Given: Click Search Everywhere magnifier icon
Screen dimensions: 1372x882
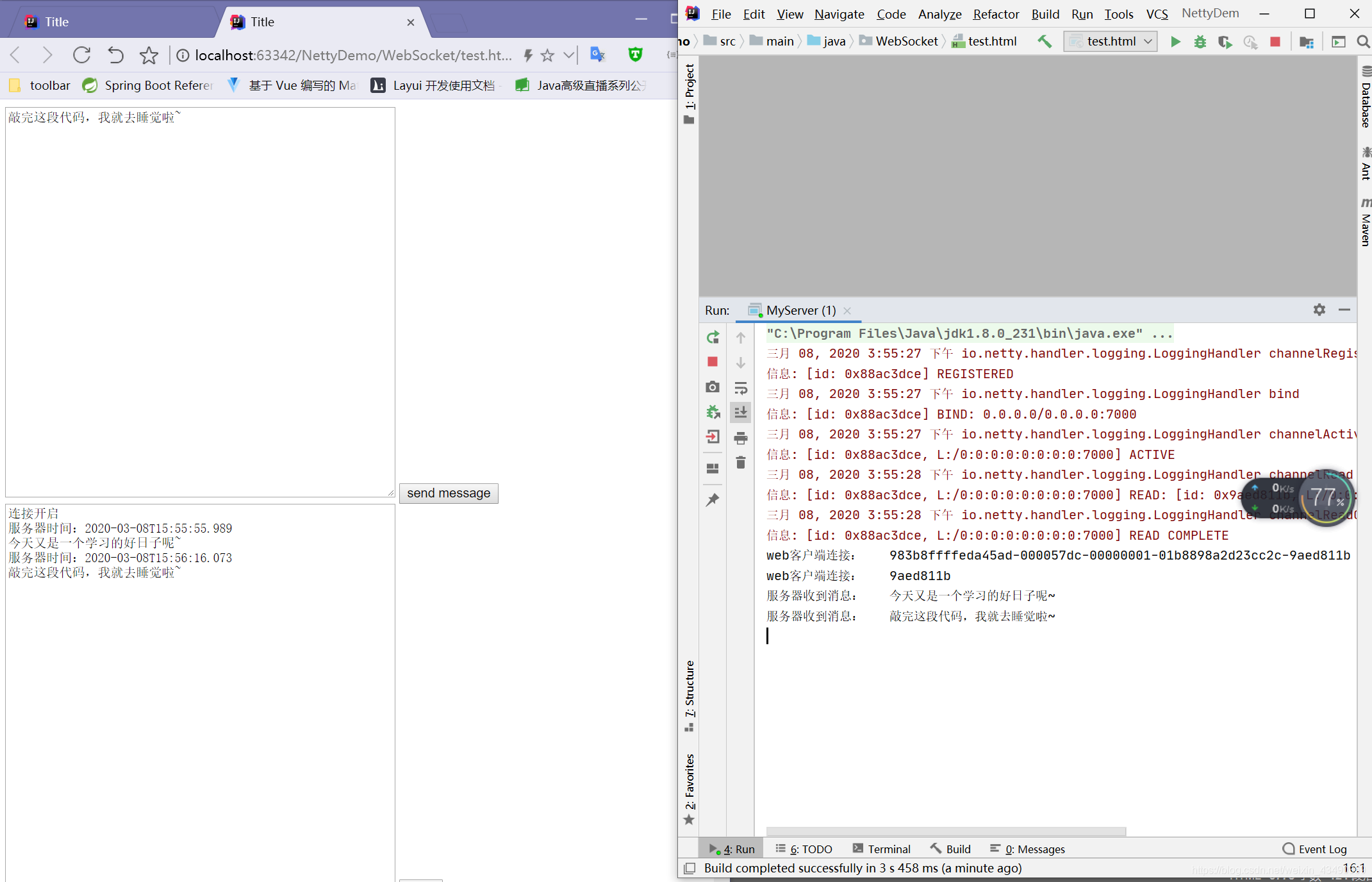Looking at the screenshot, I should point(1363,42).
